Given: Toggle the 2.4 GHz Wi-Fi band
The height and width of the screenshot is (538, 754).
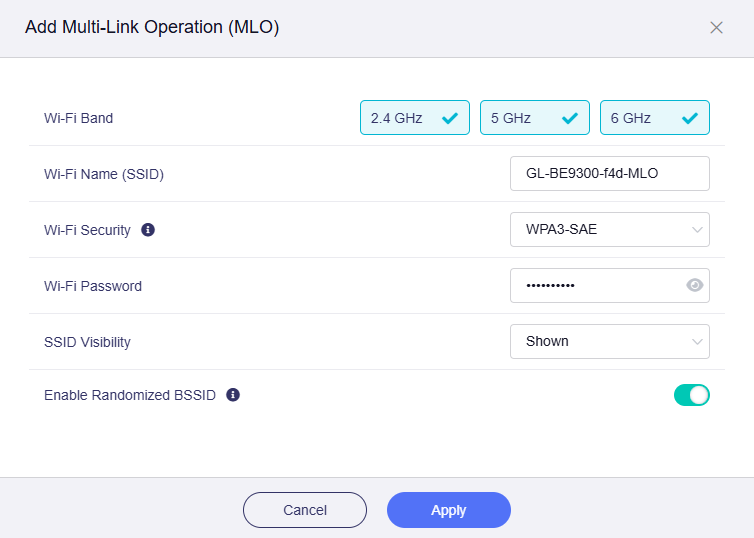Looking at the screenshot, I should [x=415, y=118].
